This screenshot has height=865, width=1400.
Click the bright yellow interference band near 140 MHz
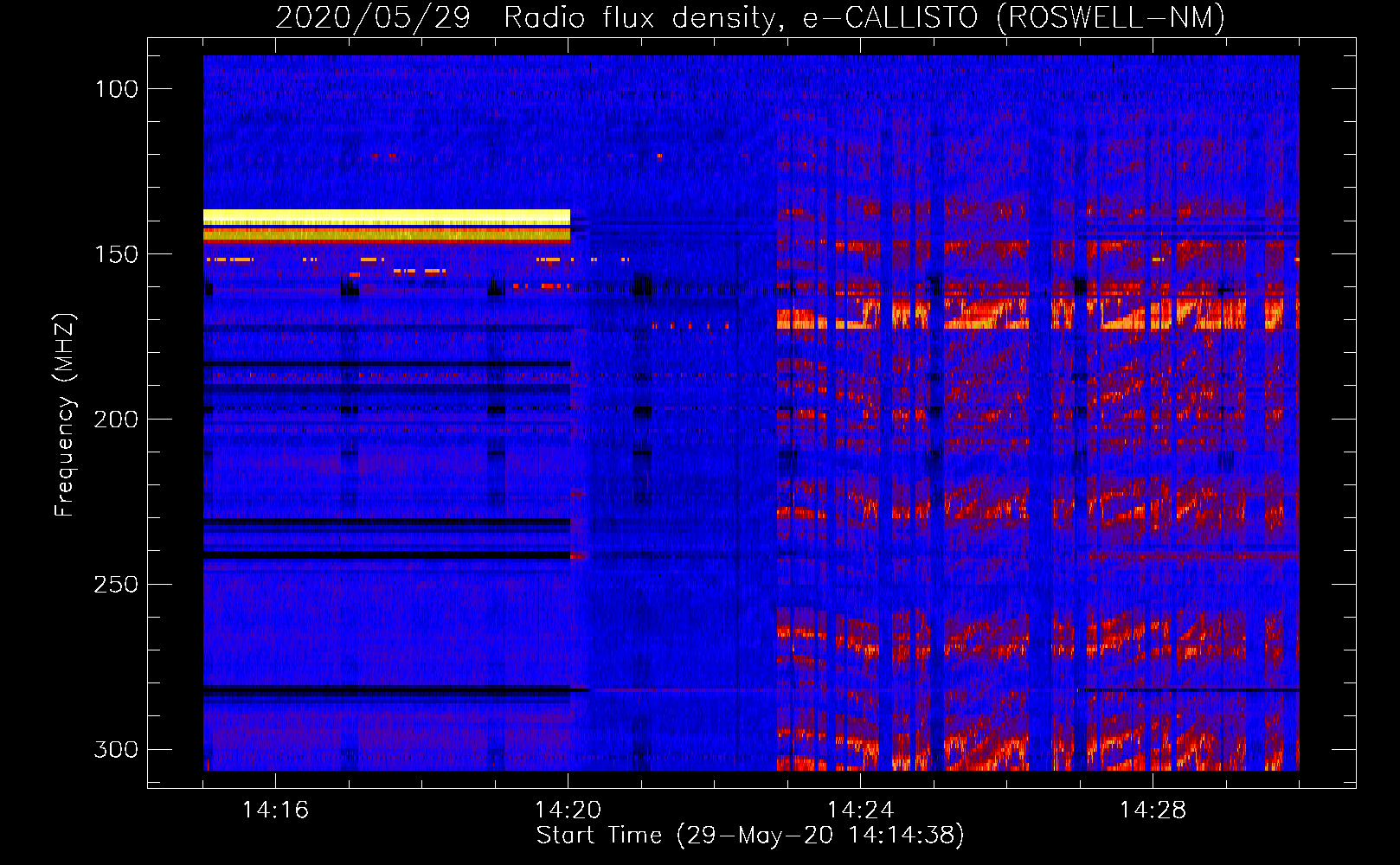pos(387,216)
